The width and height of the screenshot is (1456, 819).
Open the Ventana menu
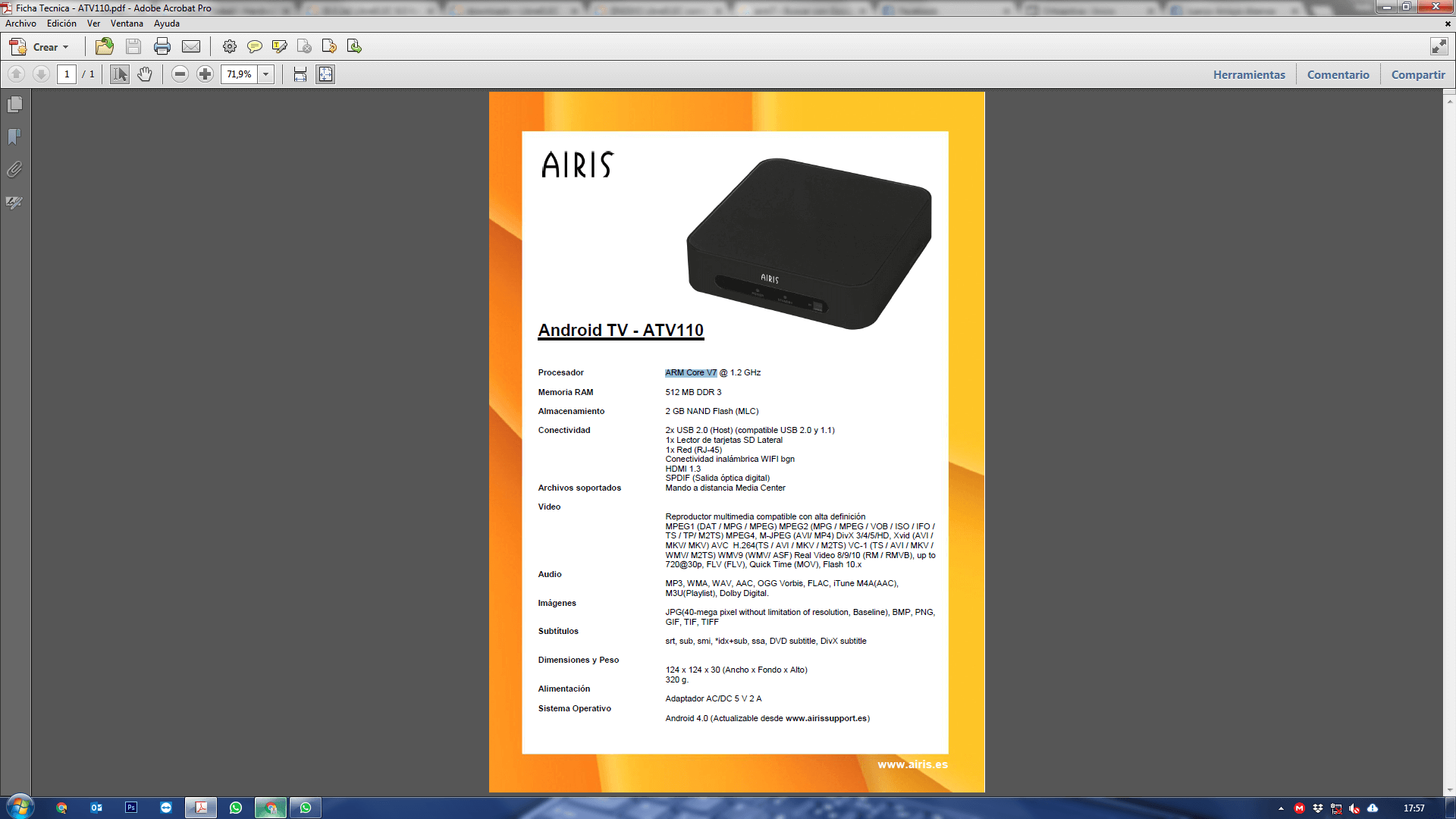pyautogui.click(x=127, y=24)
